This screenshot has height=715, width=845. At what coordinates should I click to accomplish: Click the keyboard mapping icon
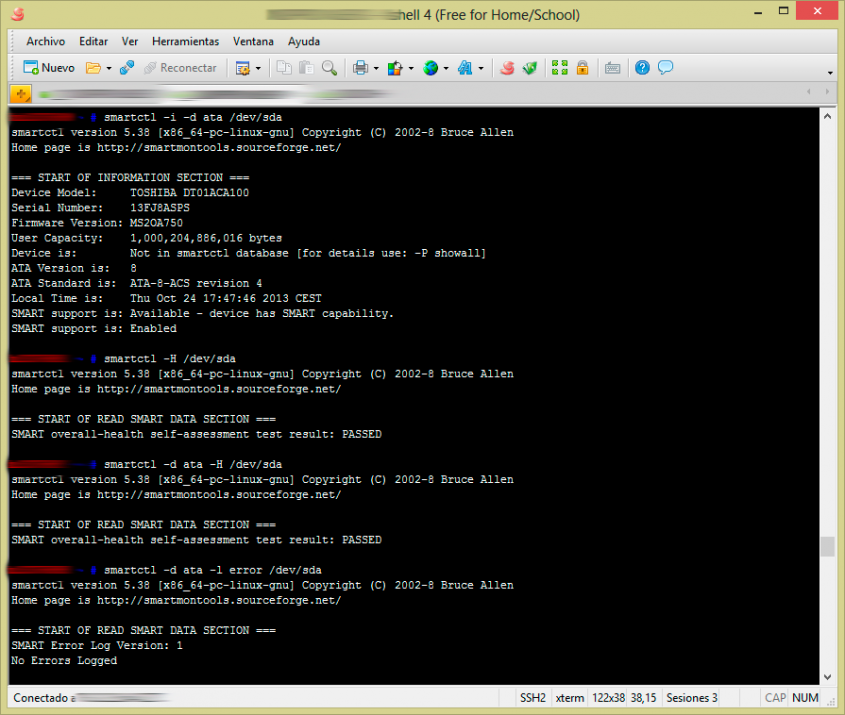(x=613, y=68)
